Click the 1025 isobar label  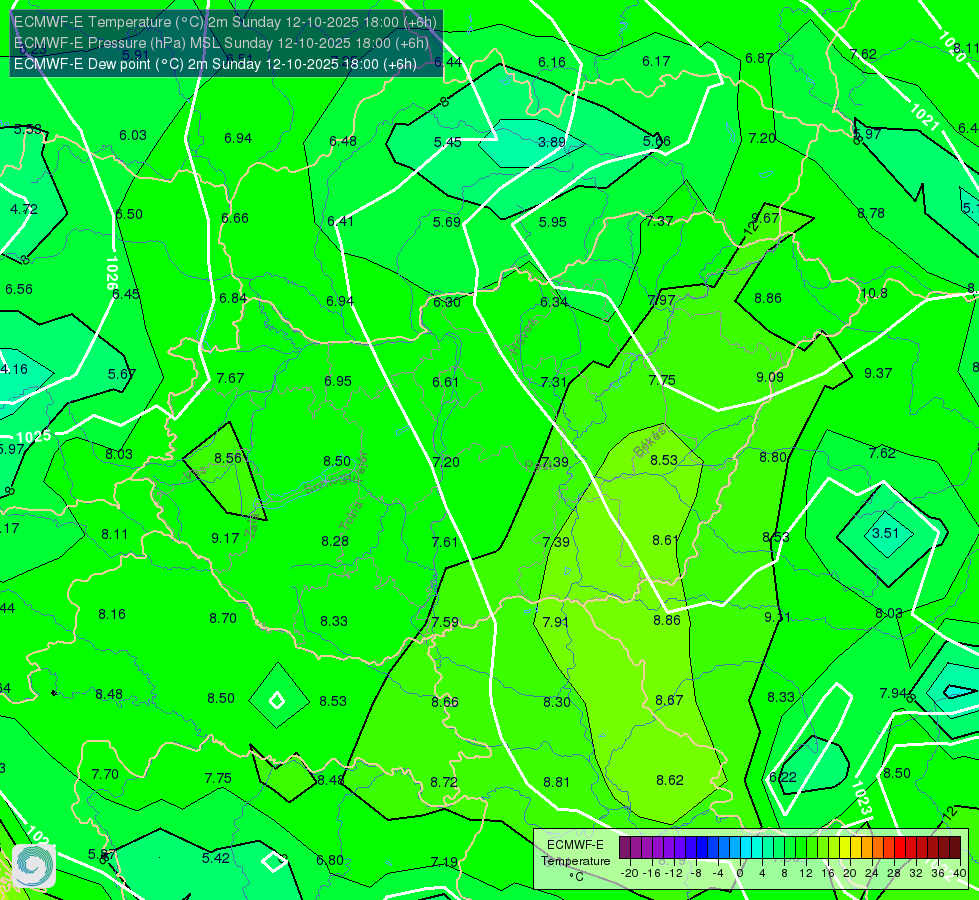pyautogui.click(x=34, y=437)
